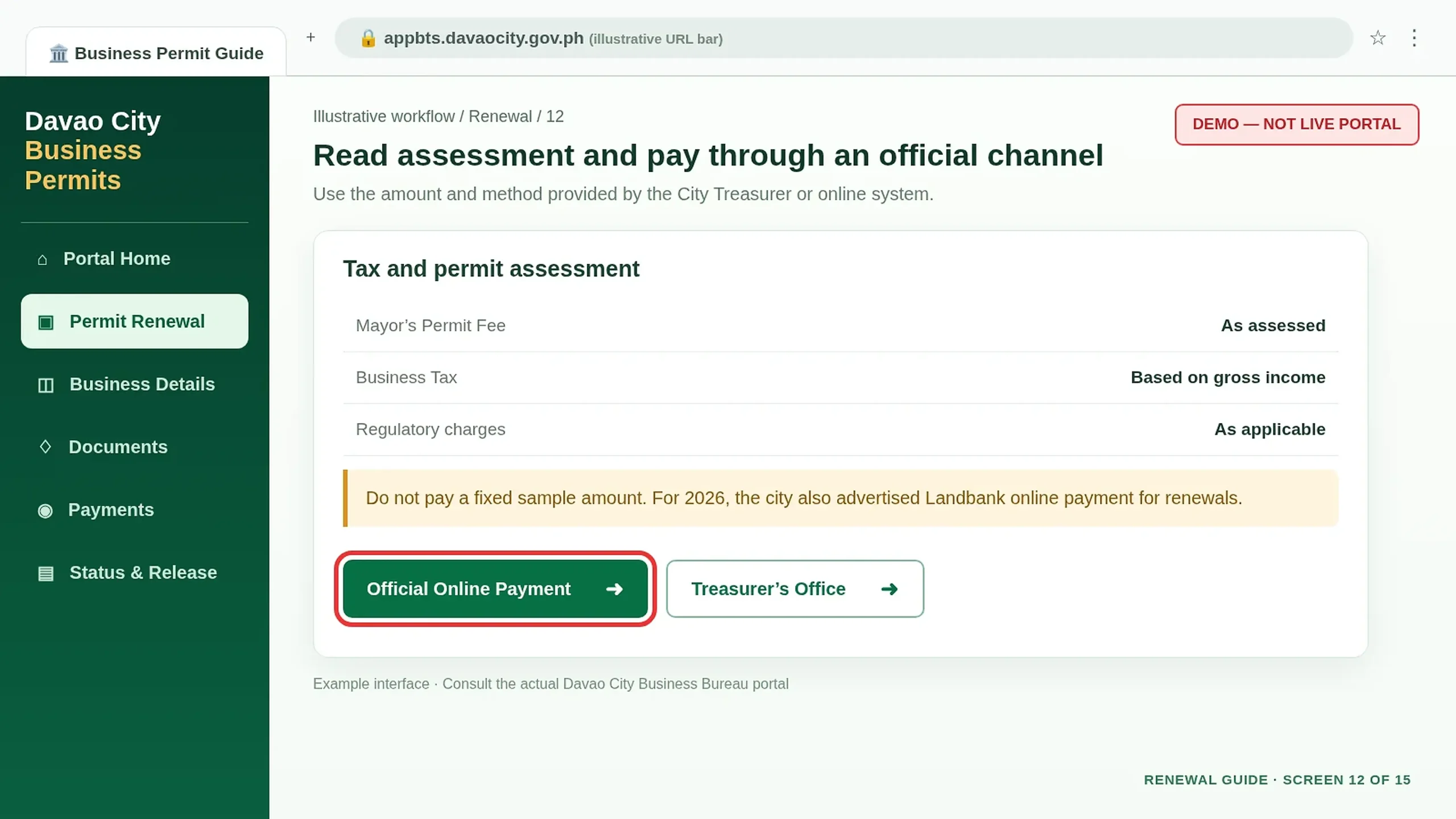Click Renewal Guide Screen 12 of 15 label

[1277, 780]
